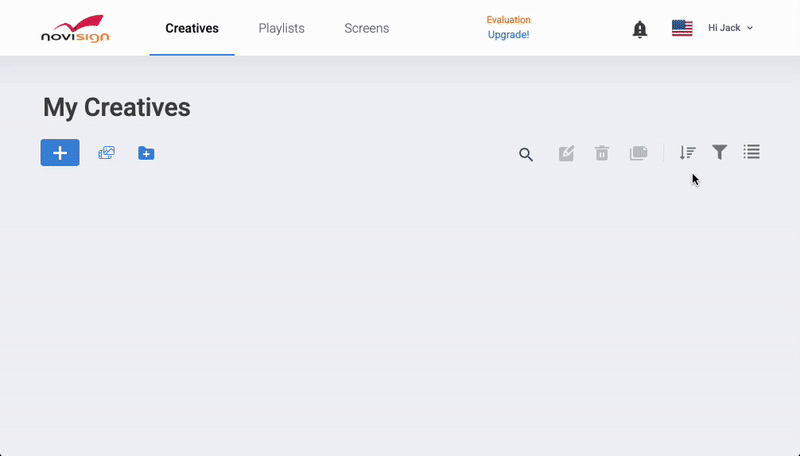Click the edit pencil icon
This screenshot has height=456, width=800.
coord(566,153)
